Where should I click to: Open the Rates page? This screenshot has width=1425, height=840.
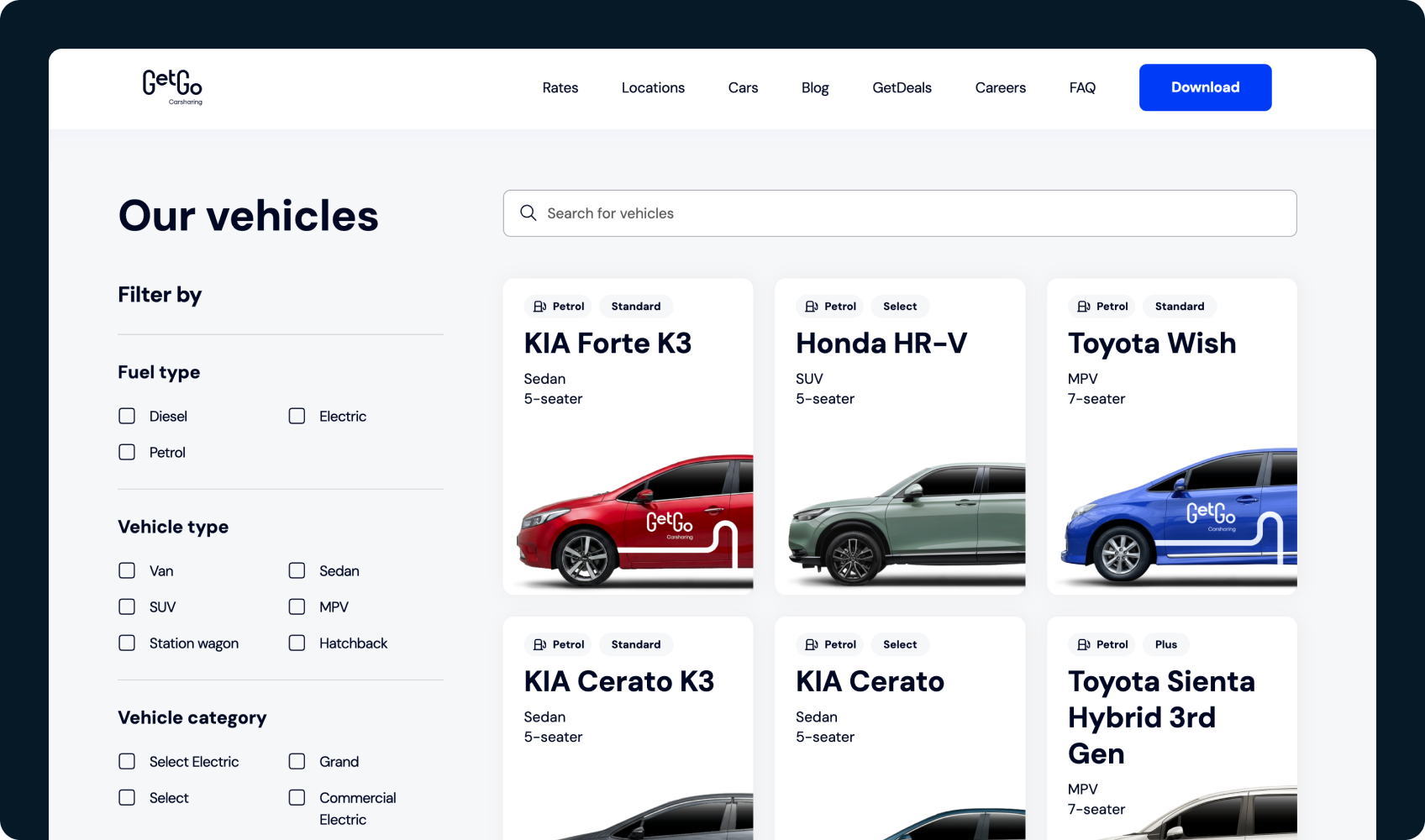(560, 87)
